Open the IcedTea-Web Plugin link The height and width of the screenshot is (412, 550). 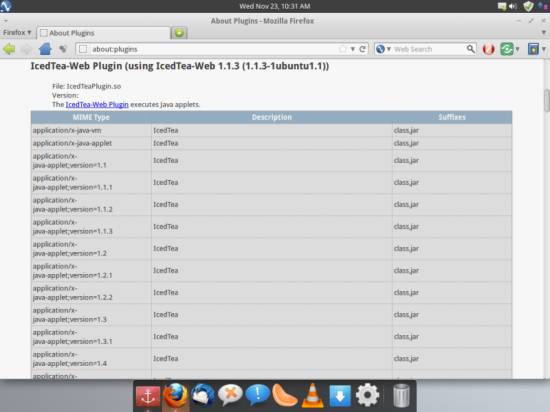coord(97,104)
